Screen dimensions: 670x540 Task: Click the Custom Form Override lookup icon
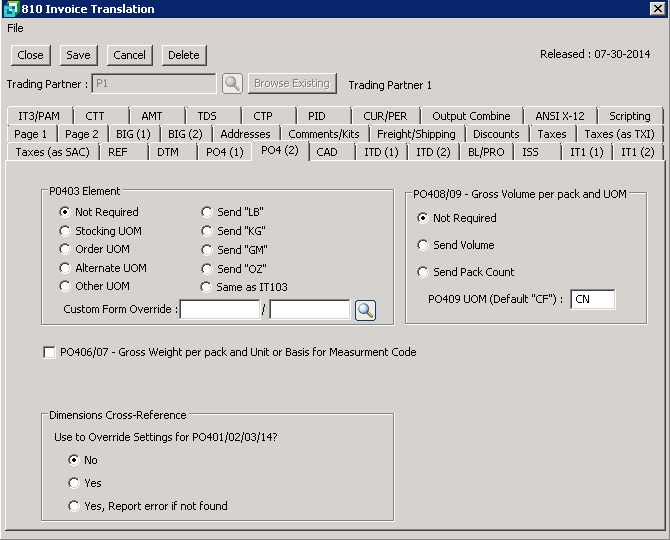tap(365, 310)
